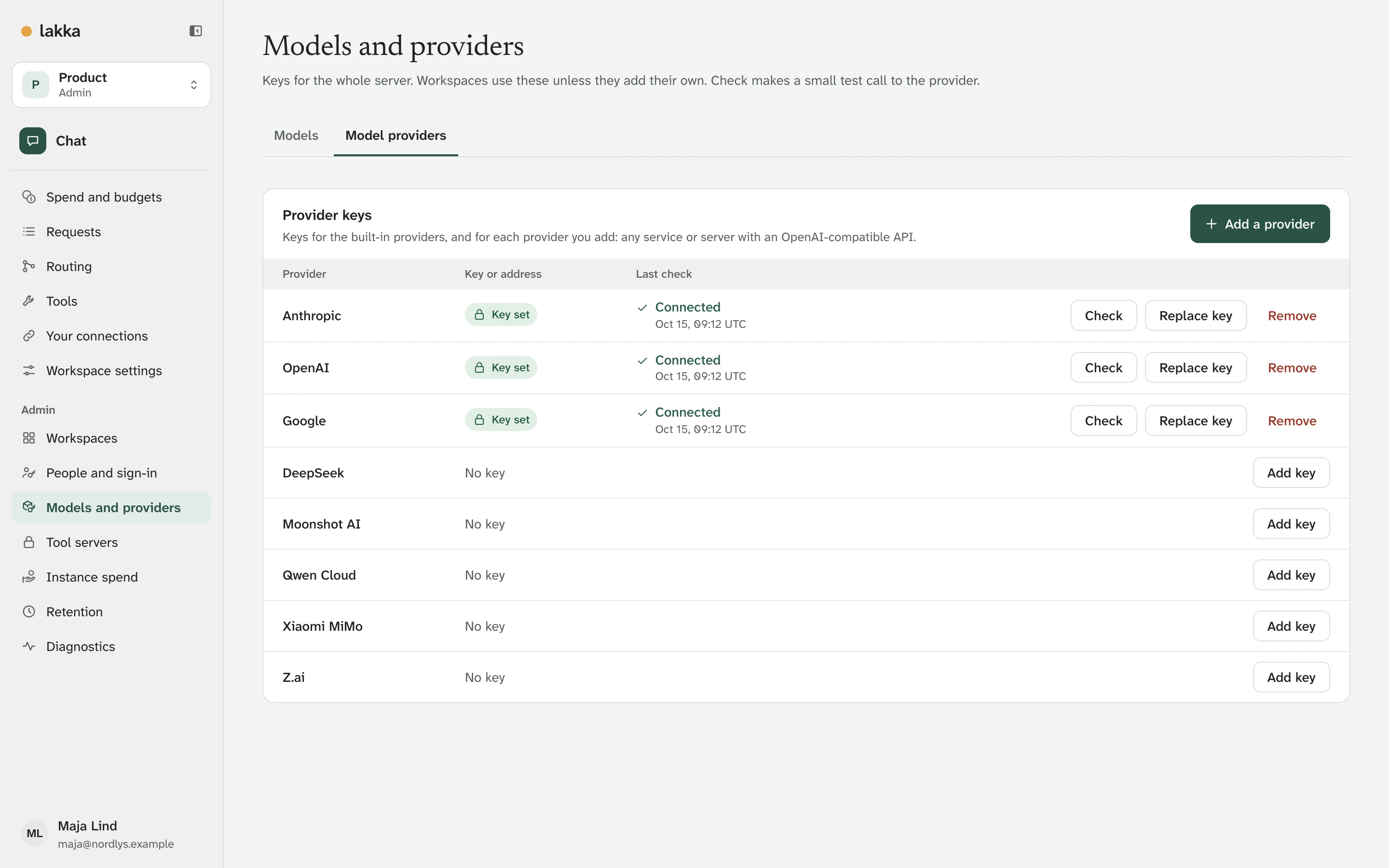This screenshot has height=868, width=1389.
Task: Click the Last check column header
Action: tap(664, 274)
